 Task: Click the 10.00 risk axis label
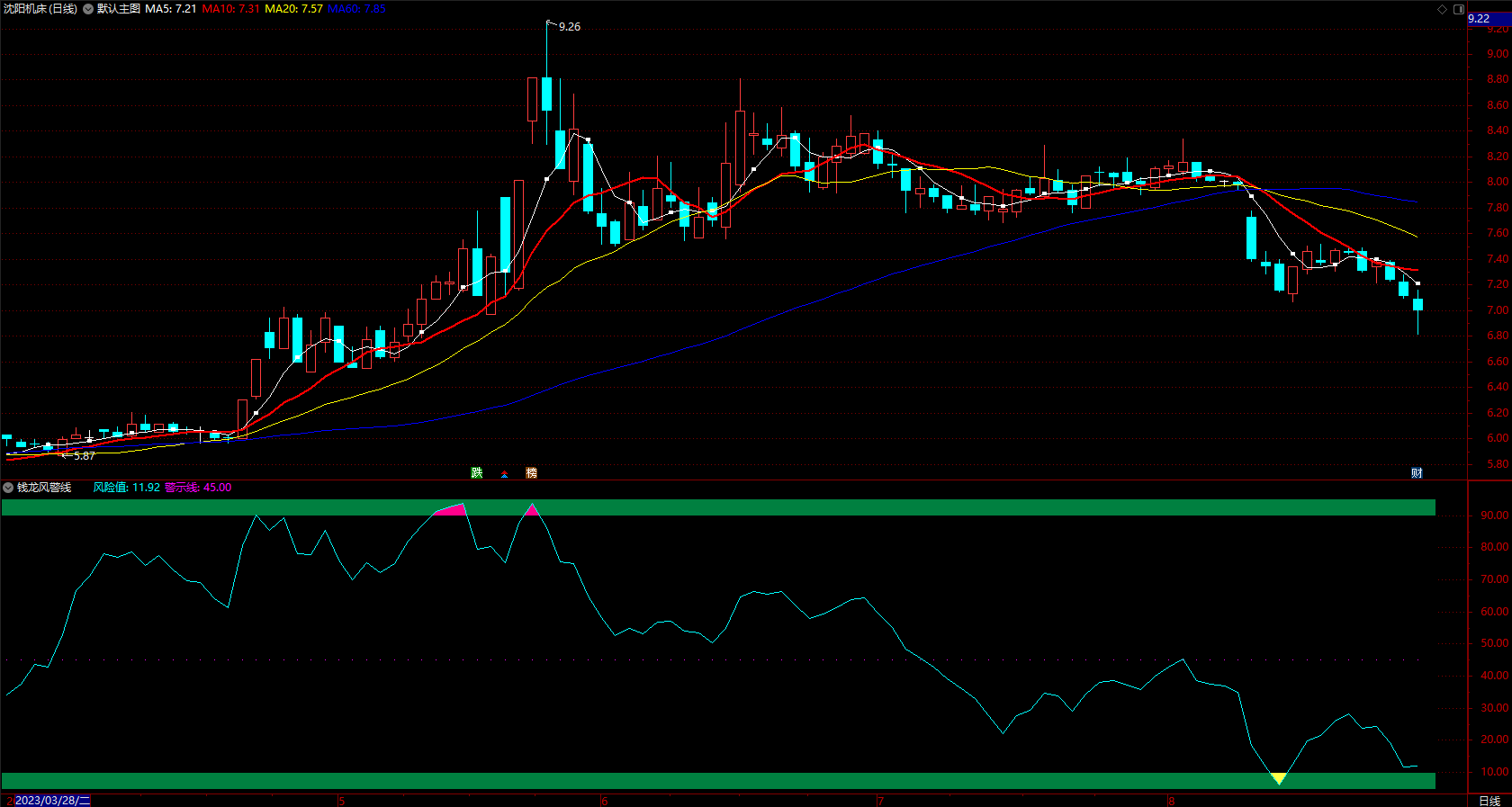tap(1495, 772)
